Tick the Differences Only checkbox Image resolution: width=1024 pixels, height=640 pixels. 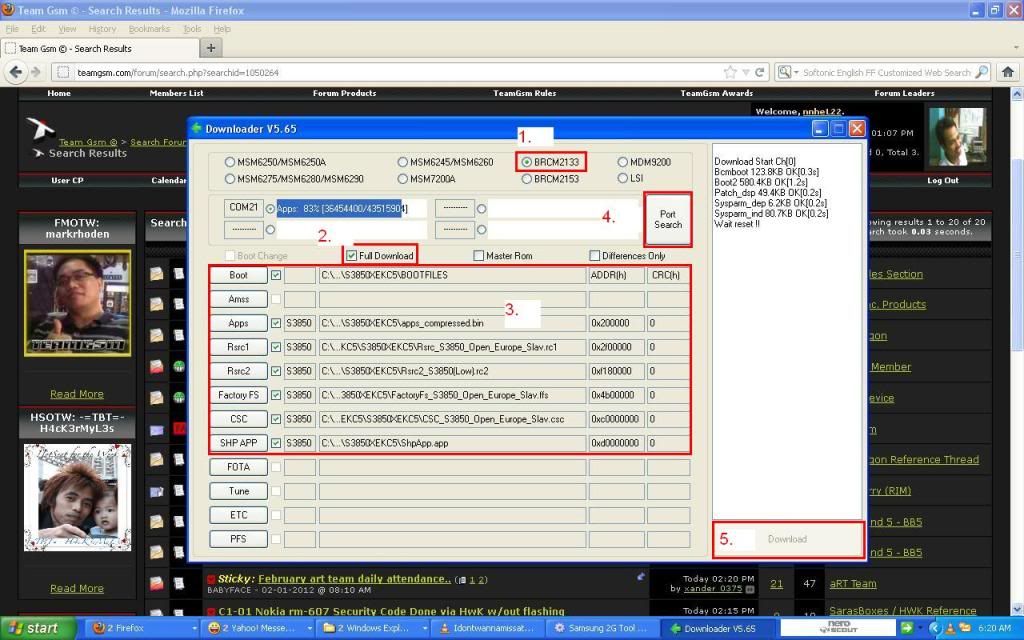[x=594, y=255]
